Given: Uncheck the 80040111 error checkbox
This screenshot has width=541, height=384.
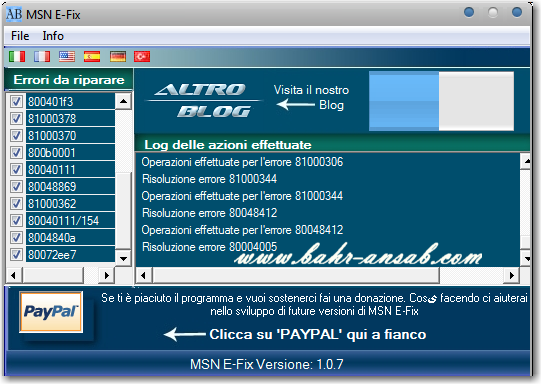Looking at the screenshot, I should (16, 169).
